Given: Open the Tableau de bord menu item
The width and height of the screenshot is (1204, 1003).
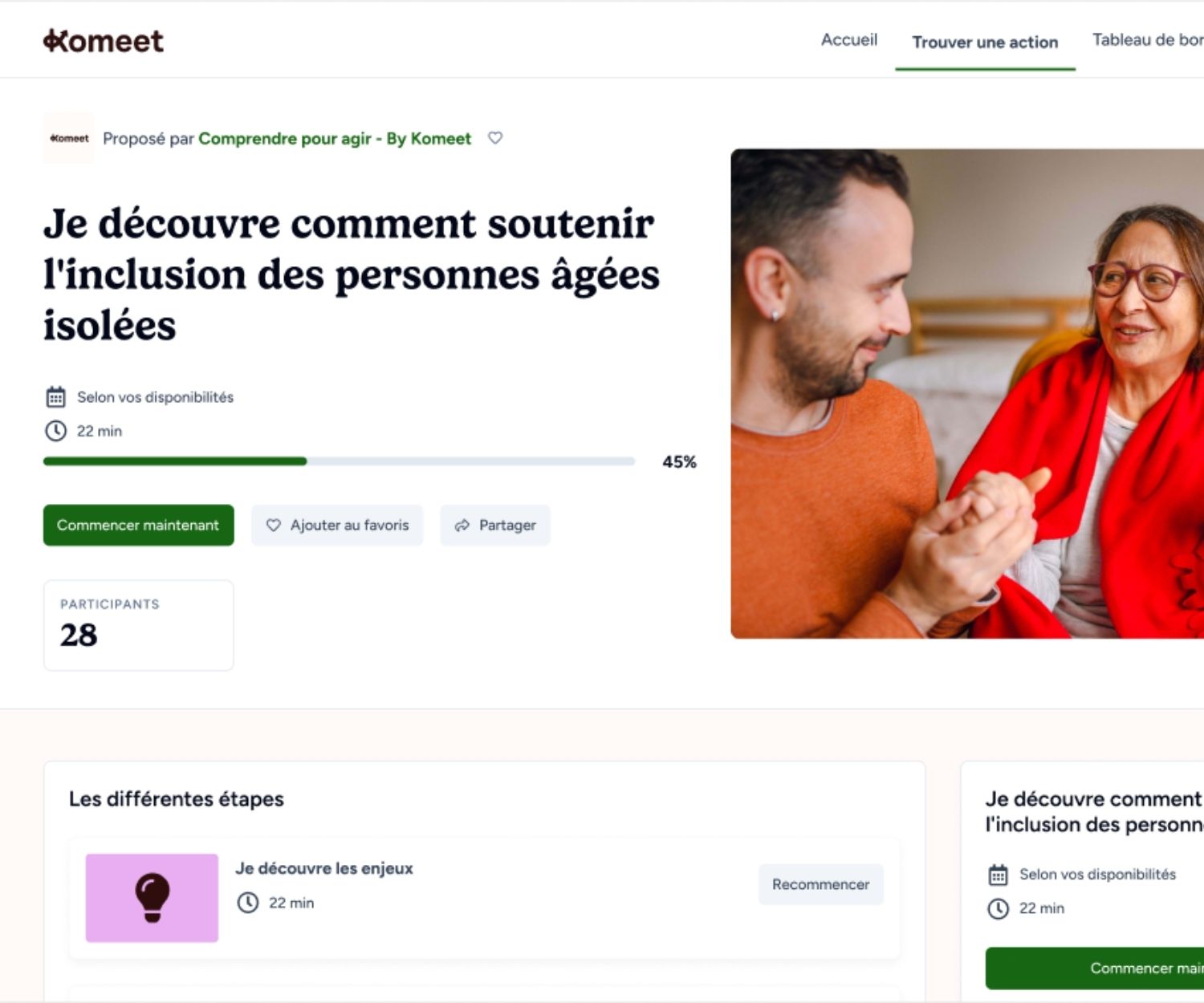Looking at the screenshot, I should click(1148, 40).
